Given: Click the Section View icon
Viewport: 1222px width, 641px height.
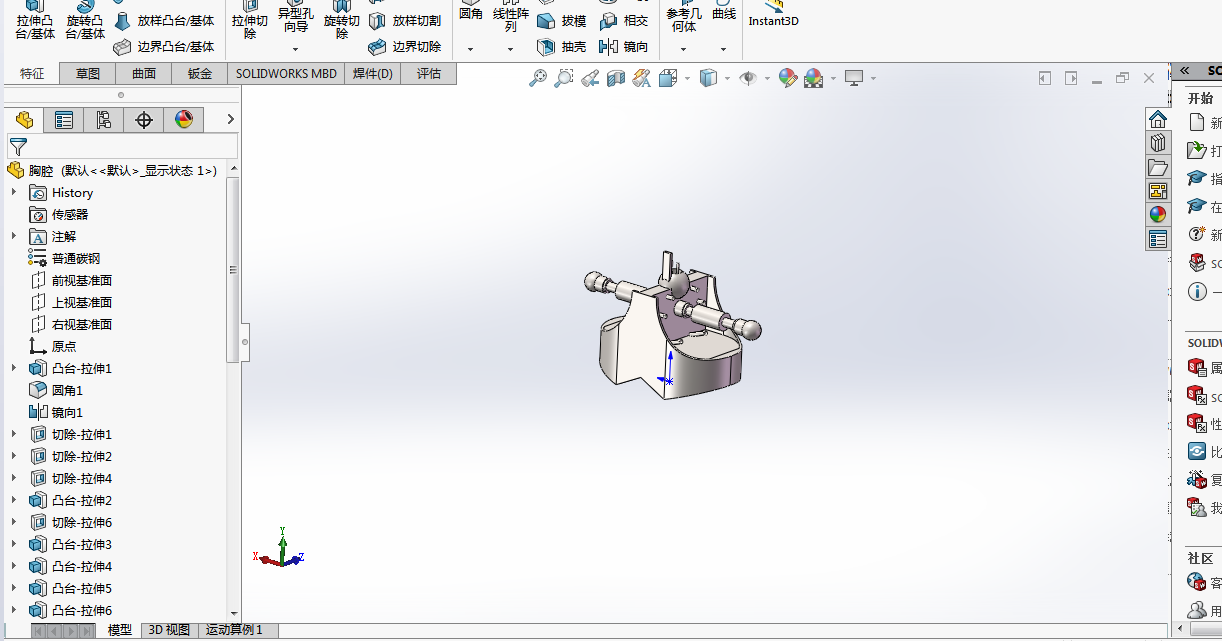Looking at the screenshot, I should [616, 78].
